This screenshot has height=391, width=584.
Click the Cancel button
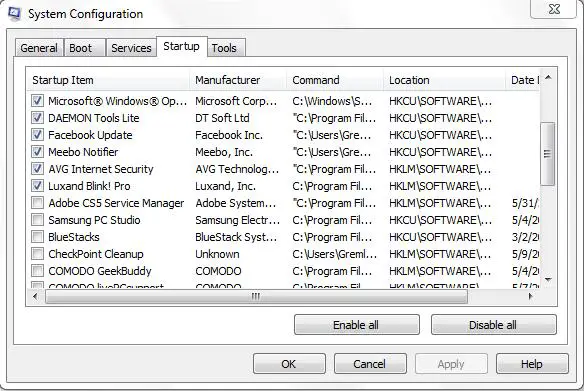point(370,364)
